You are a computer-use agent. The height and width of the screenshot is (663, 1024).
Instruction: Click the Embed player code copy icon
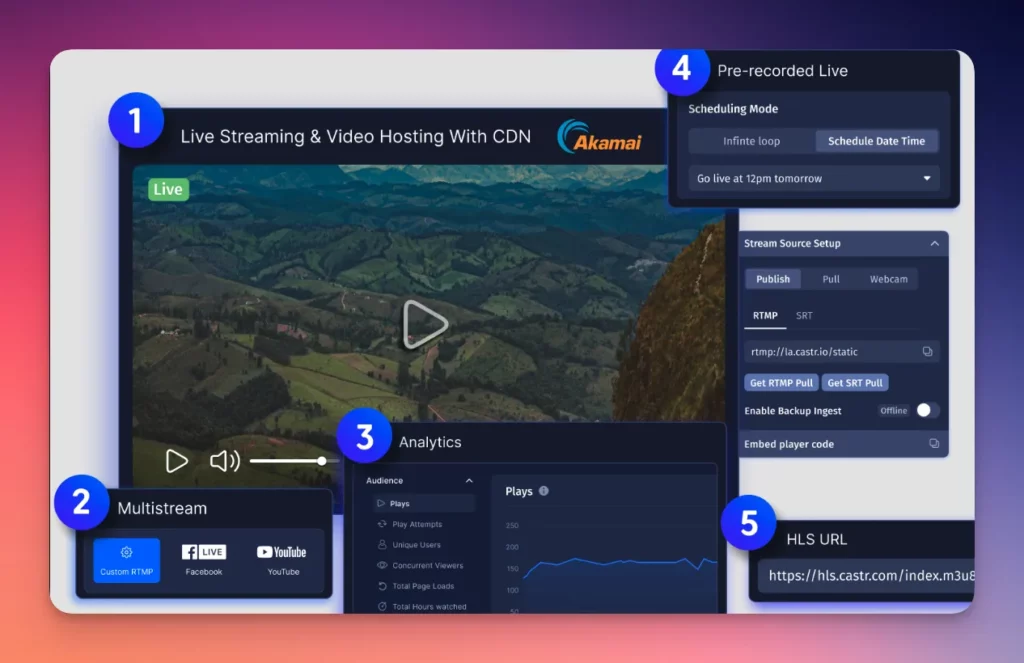[x=932, y=444]
